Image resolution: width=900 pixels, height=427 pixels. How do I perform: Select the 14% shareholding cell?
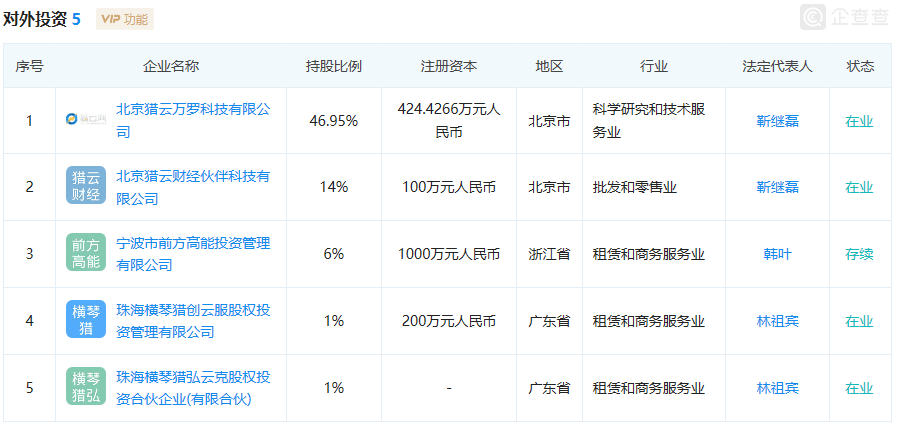coord(333,187)
